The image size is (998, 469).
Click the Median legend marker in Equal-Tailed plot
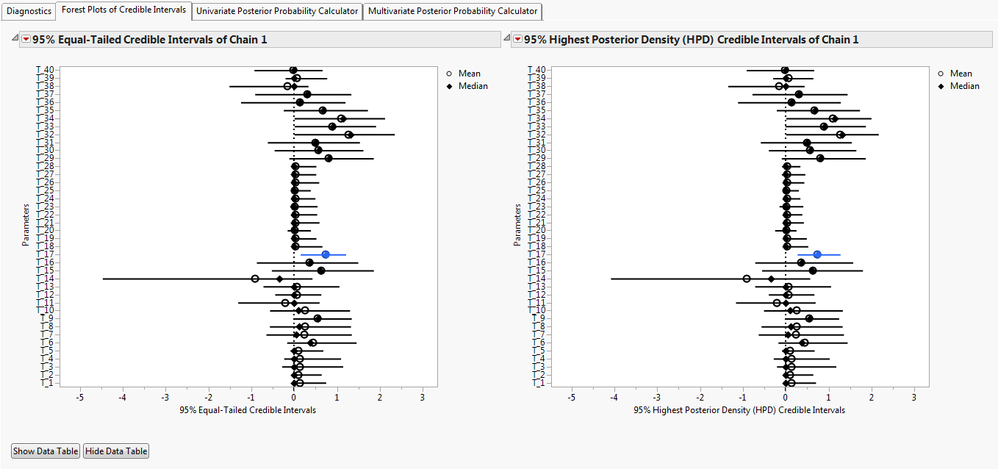(x=449, y=87)
